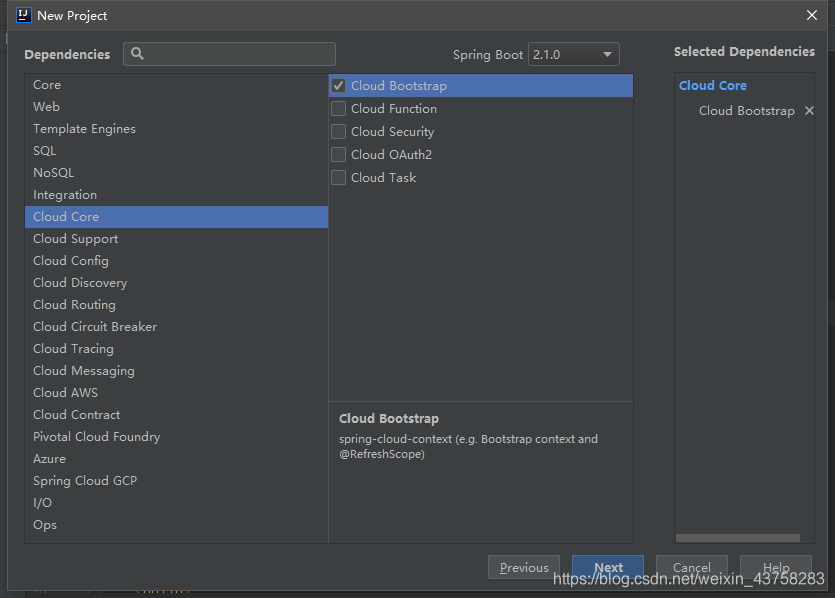Enable the Cloud Task checkbox
The height and width of the screenshot is (598, 835).
pyautogui.click(x=339, y=177)
